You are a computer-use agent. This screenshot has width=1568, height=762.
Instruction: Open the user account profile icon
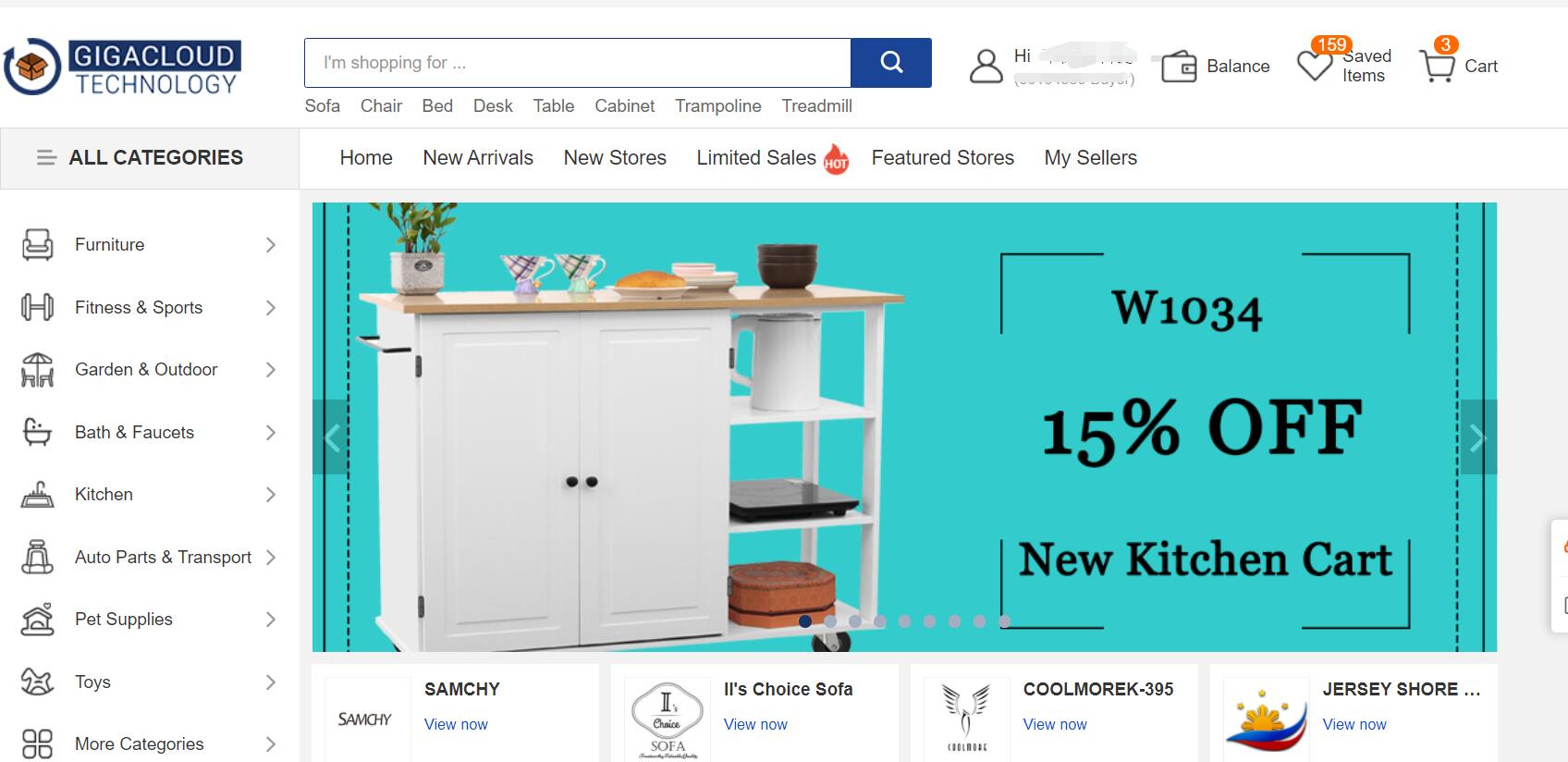coord(986,66)
